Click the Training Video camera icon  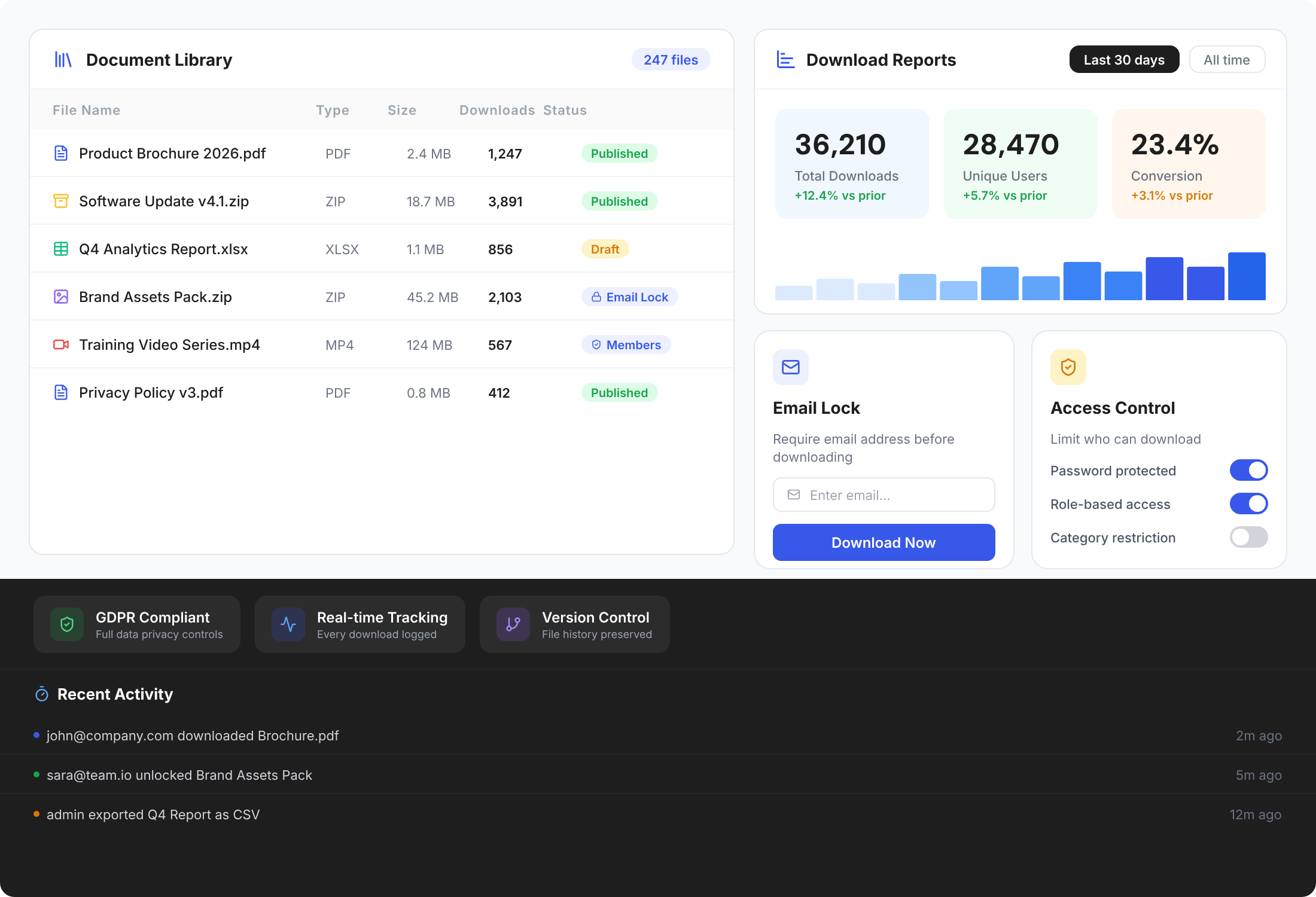coord(61,344)
